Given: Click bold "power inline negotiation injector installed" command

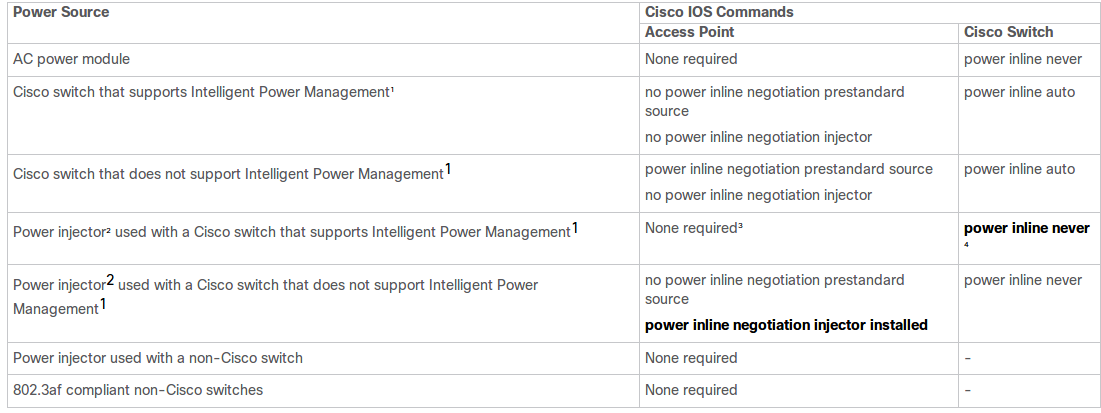Looking at the screenshot, I should 786,325.
